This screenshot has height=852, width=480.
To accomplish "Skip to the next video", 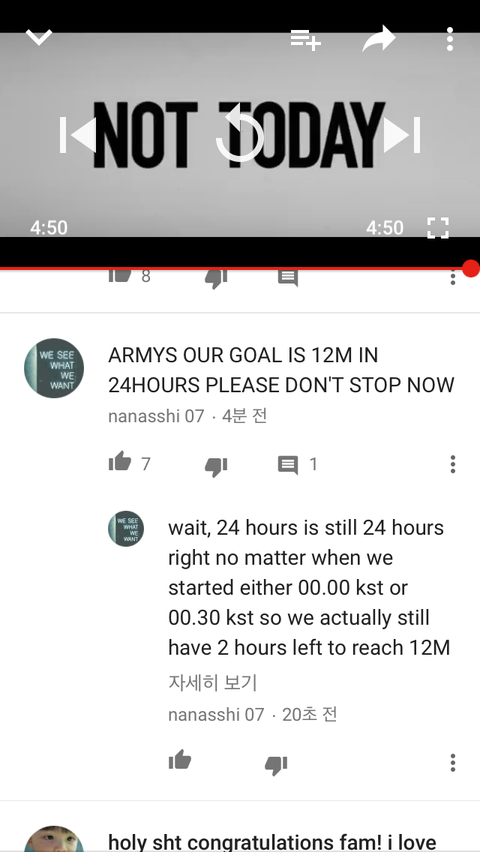I will coord(402,135).
